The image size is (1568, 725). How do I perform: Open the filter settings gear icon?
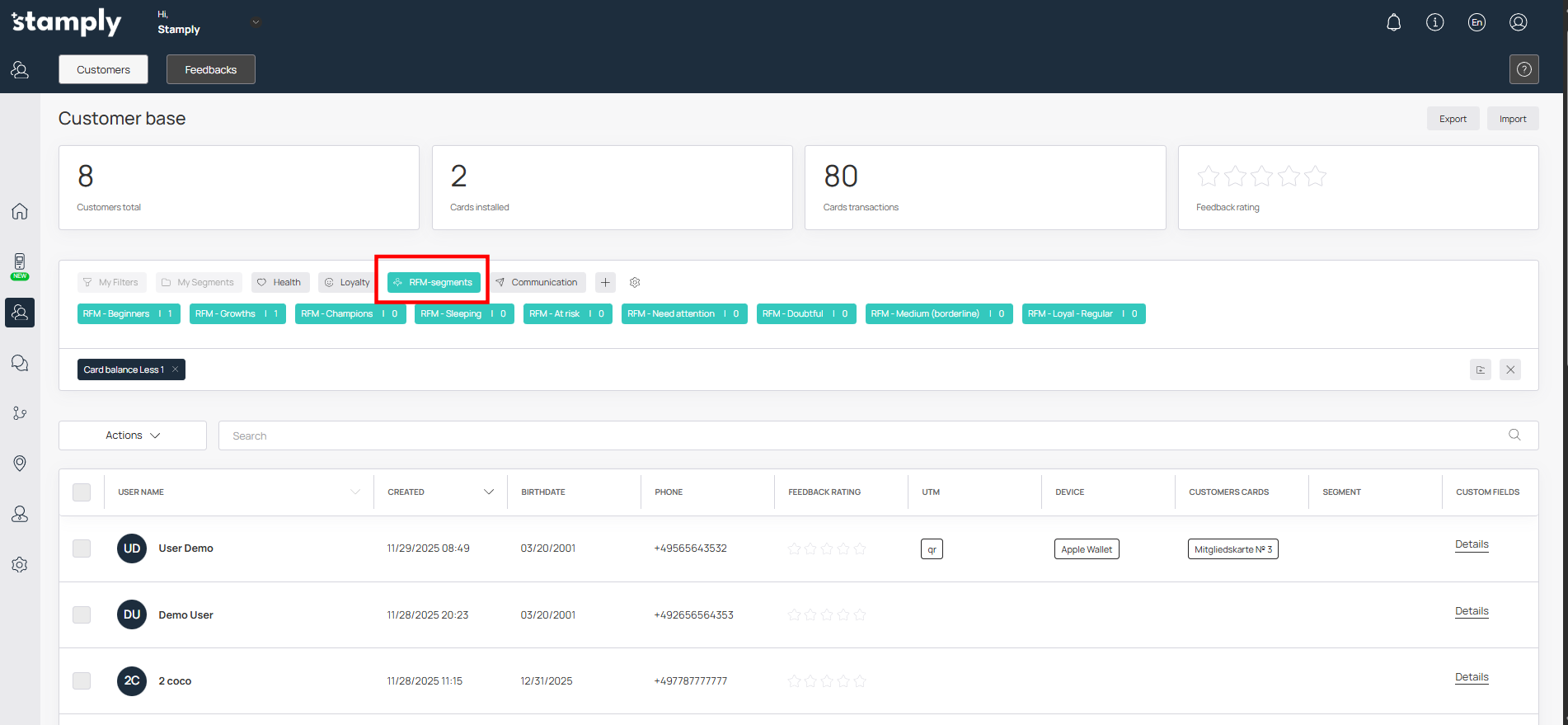(635, 282)
